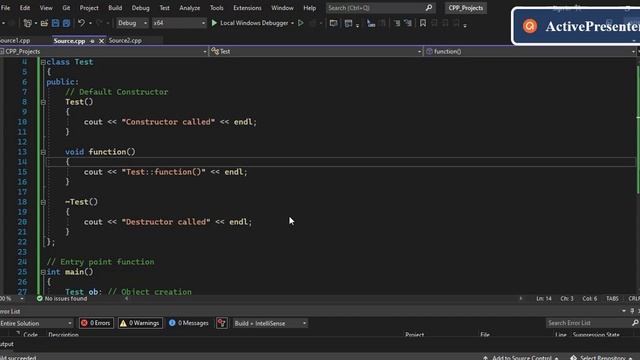Open the Edit menu
Viewport: 640px width, 360px height.
click(x=24, y=8)
